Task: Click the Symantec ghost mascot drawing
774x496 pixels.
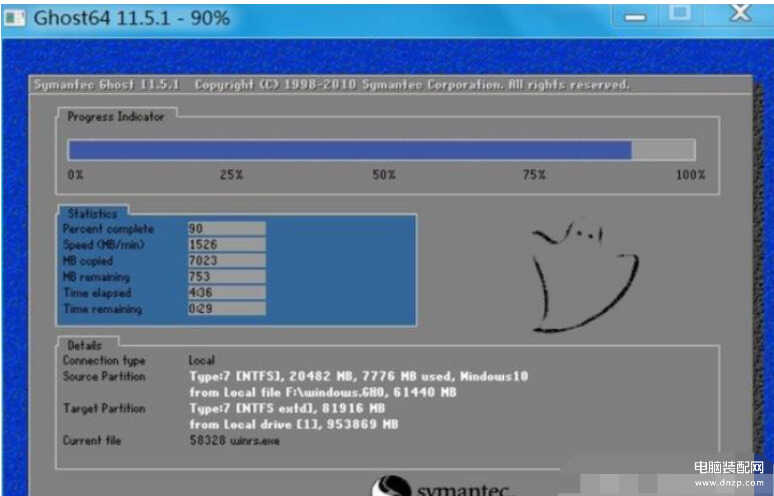Action: pos(585,276)
